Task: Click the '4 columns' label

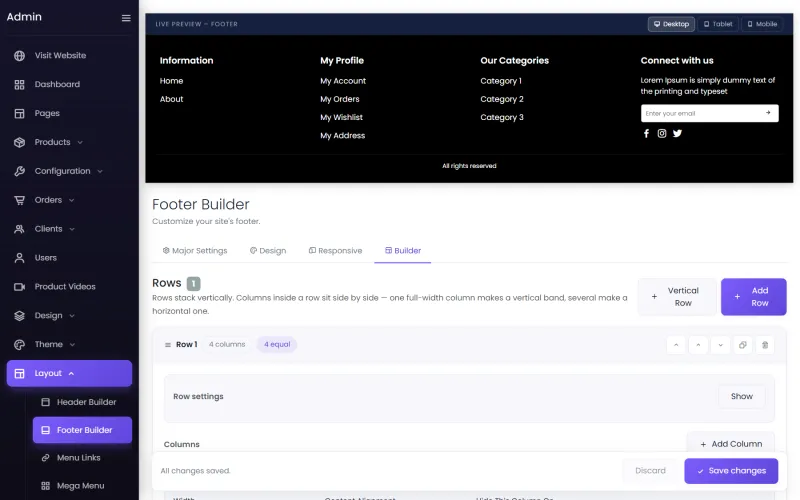Action: point(227,344)
